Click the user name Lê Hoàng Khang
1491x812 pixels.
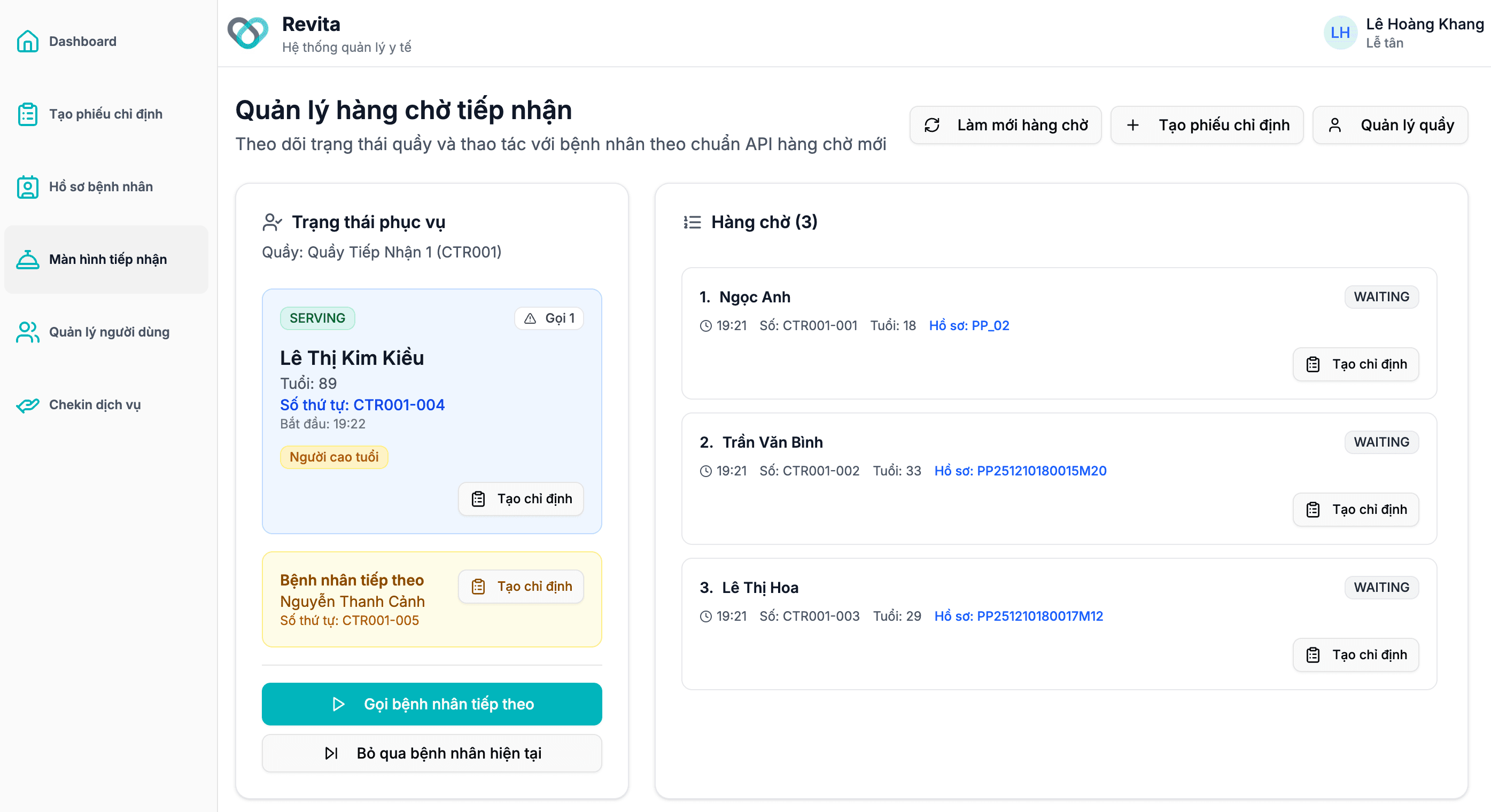click(1424, 24)
